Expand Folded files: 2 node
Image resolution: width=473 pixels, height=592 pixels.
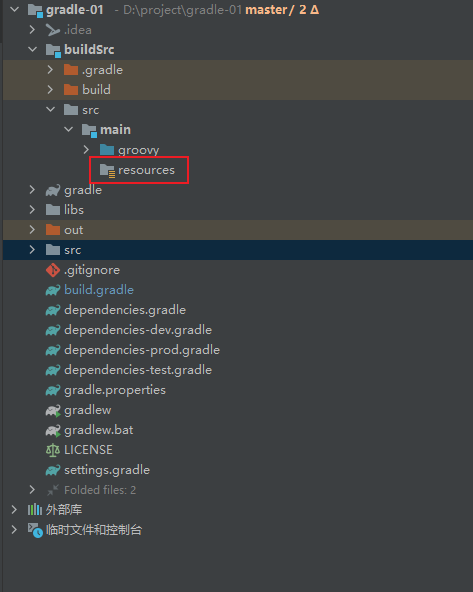pos(32,490)
